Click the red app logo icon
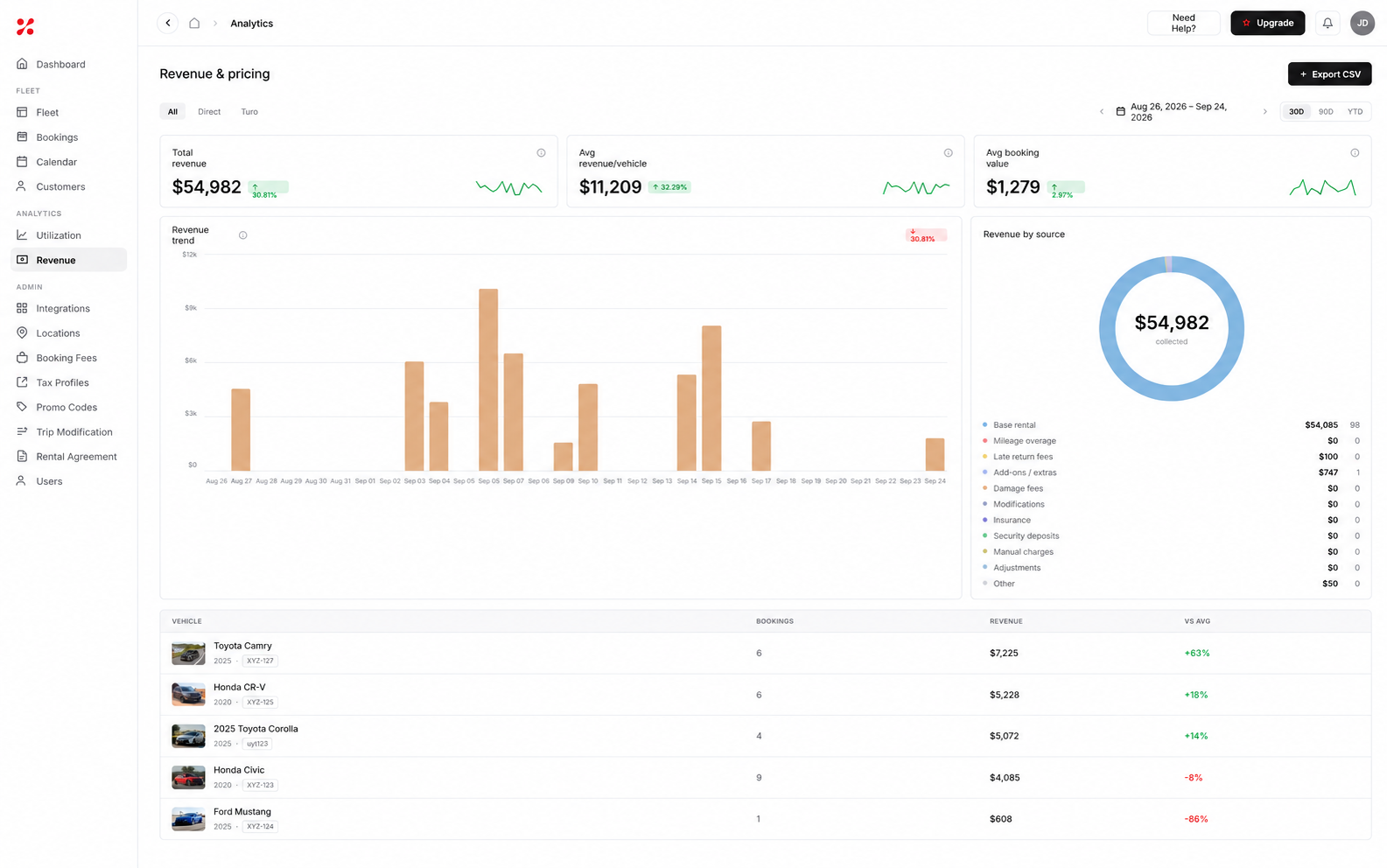 25,27
